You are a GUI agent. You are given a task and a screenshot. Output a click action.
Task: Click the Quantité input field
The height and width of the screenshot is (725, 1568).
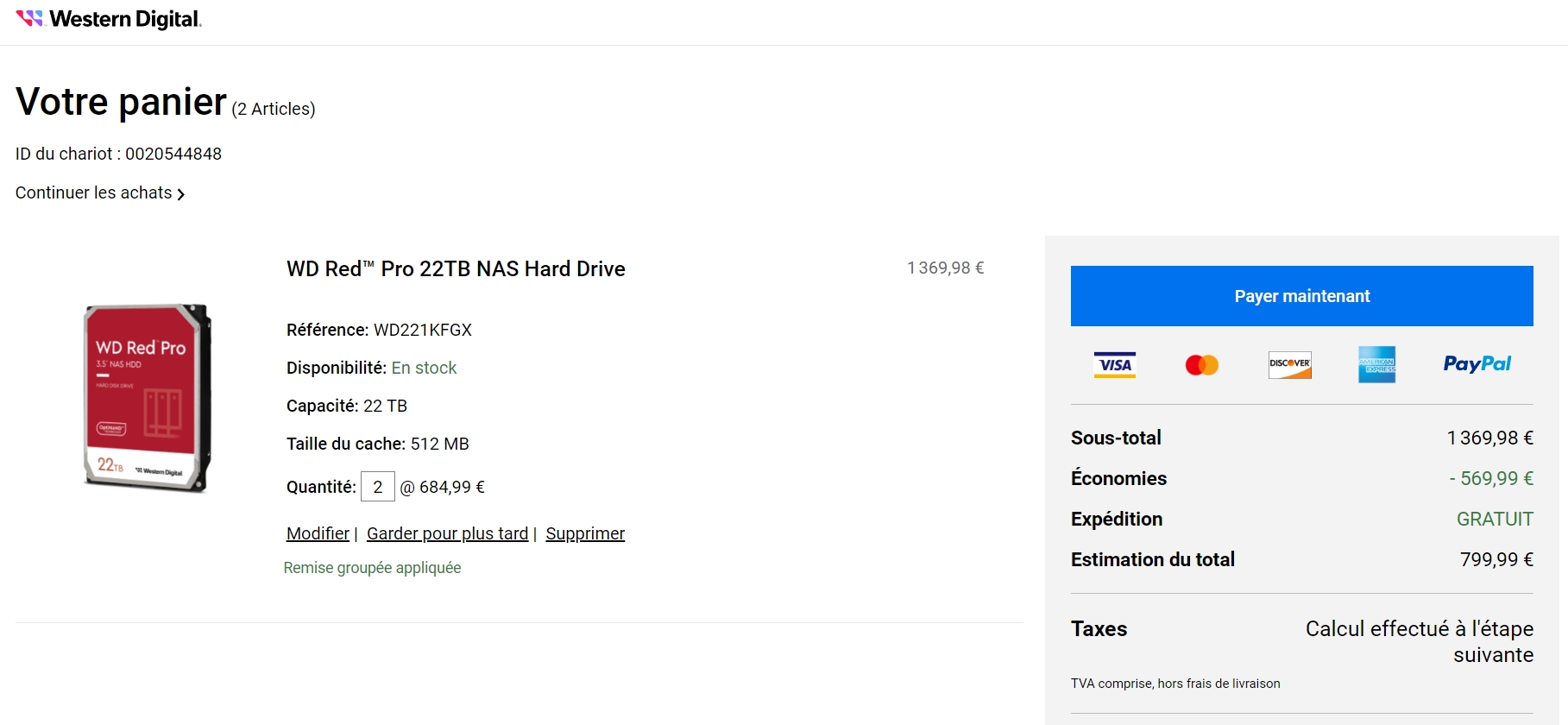pyautogui.click(x=378, y=487)
